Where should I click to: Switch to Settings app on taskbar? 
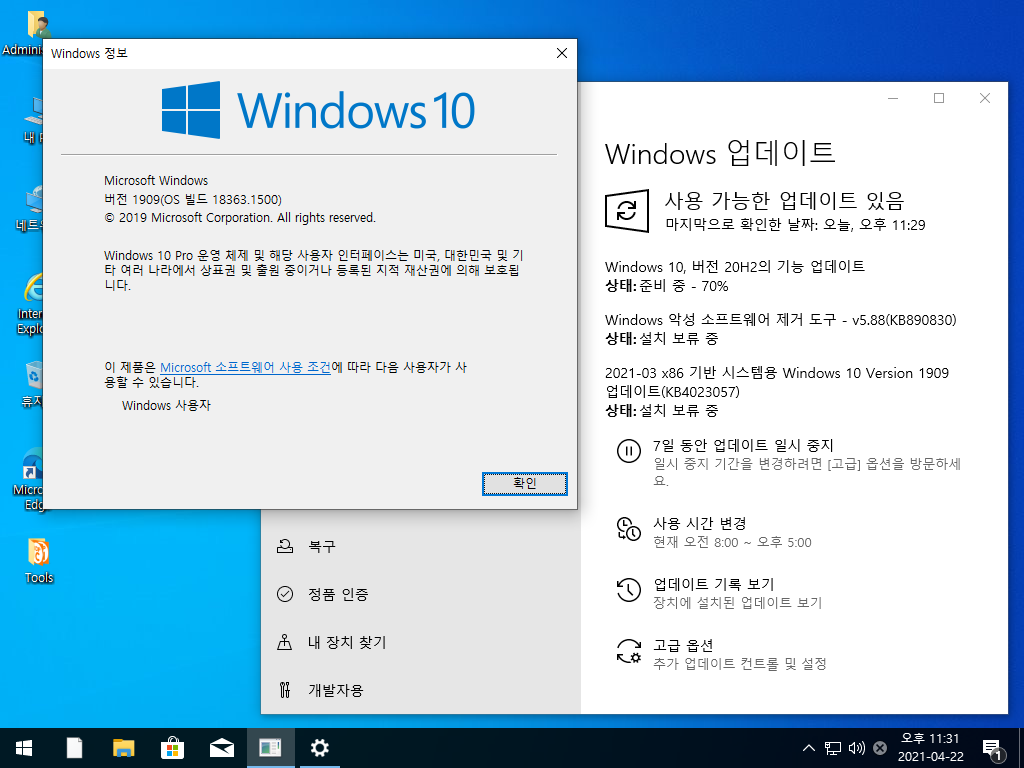tap(319, 748)
